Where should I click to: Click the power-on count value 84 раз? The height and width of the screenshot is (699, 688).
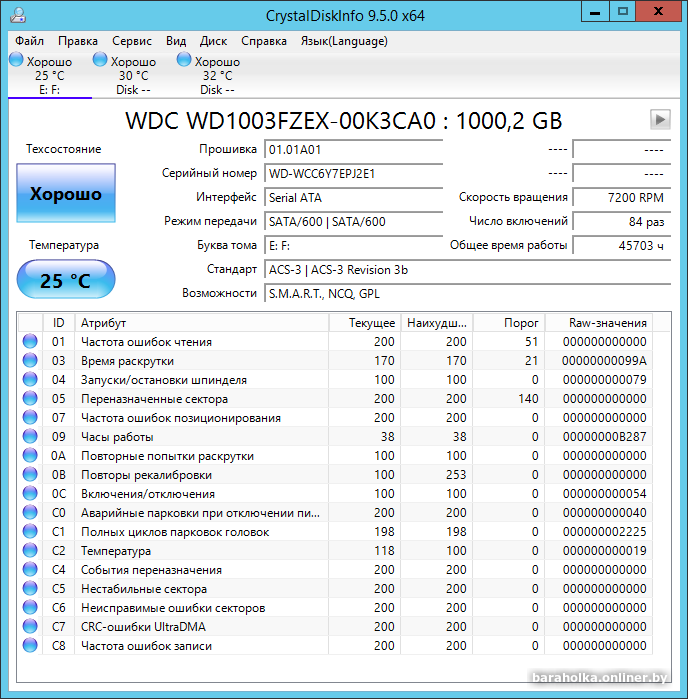622,222
